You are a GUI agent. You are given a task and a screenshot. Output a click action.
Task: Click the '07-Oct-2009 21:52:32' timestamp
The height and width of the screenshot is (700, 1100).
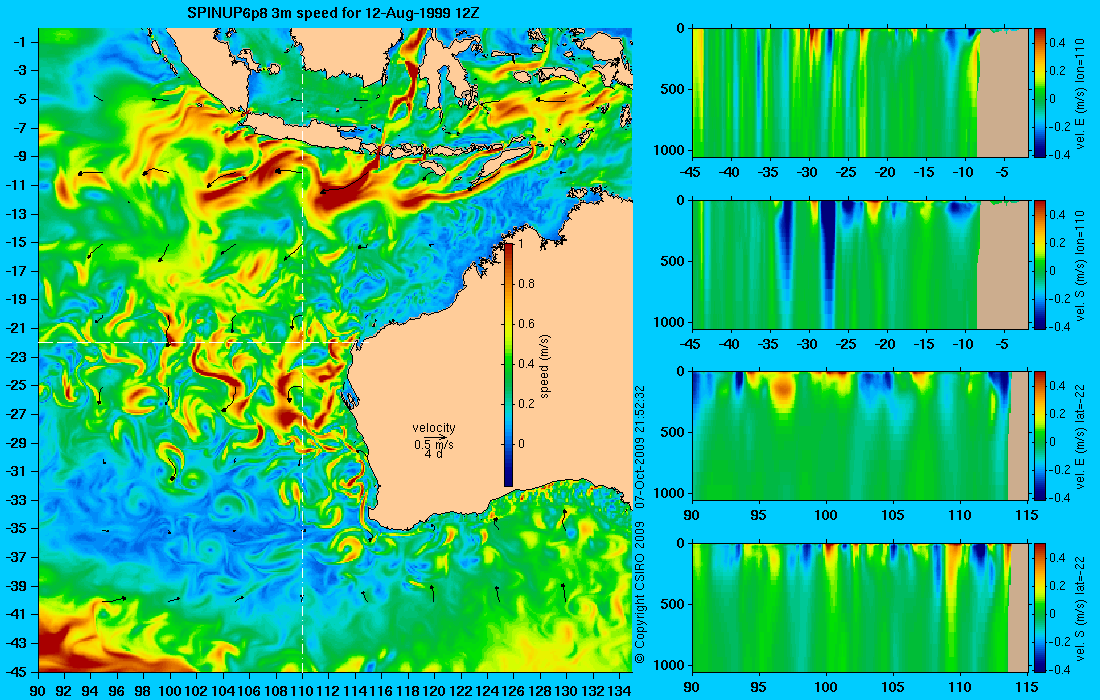tap(639, 447)
